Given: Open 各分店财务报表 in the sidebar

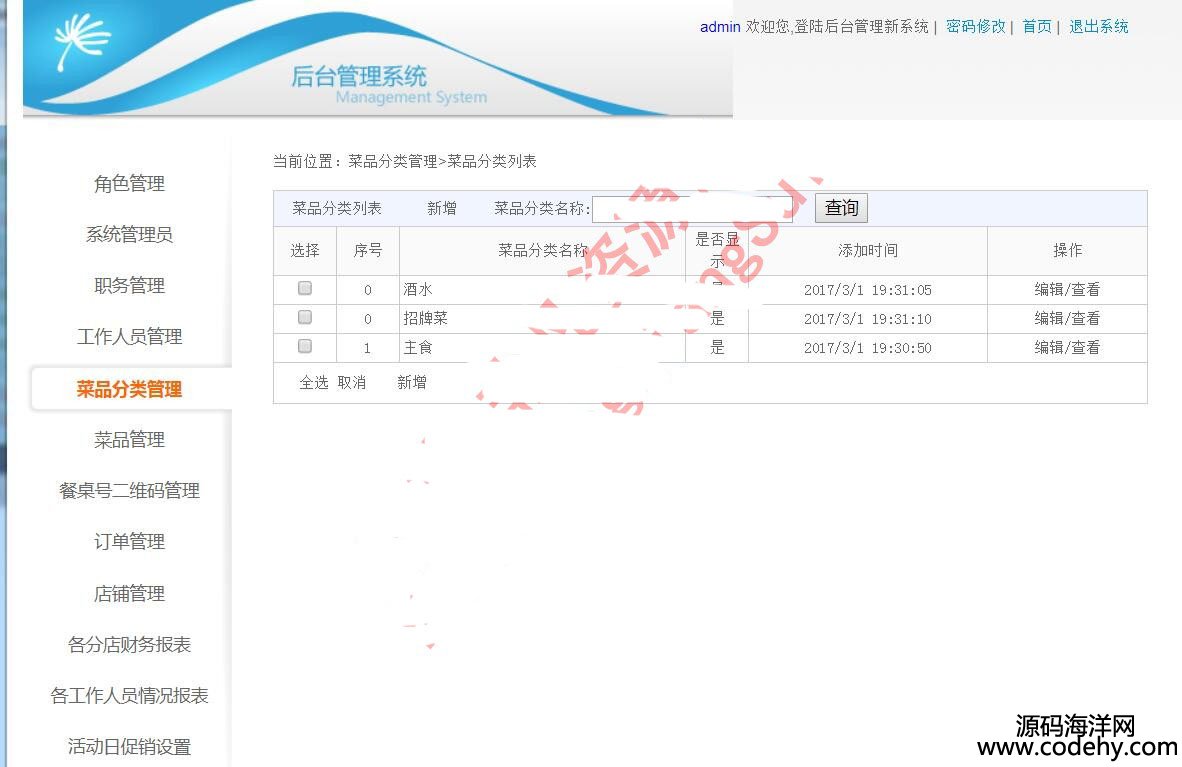Looking at the screenshot, I should pos(129,645).
